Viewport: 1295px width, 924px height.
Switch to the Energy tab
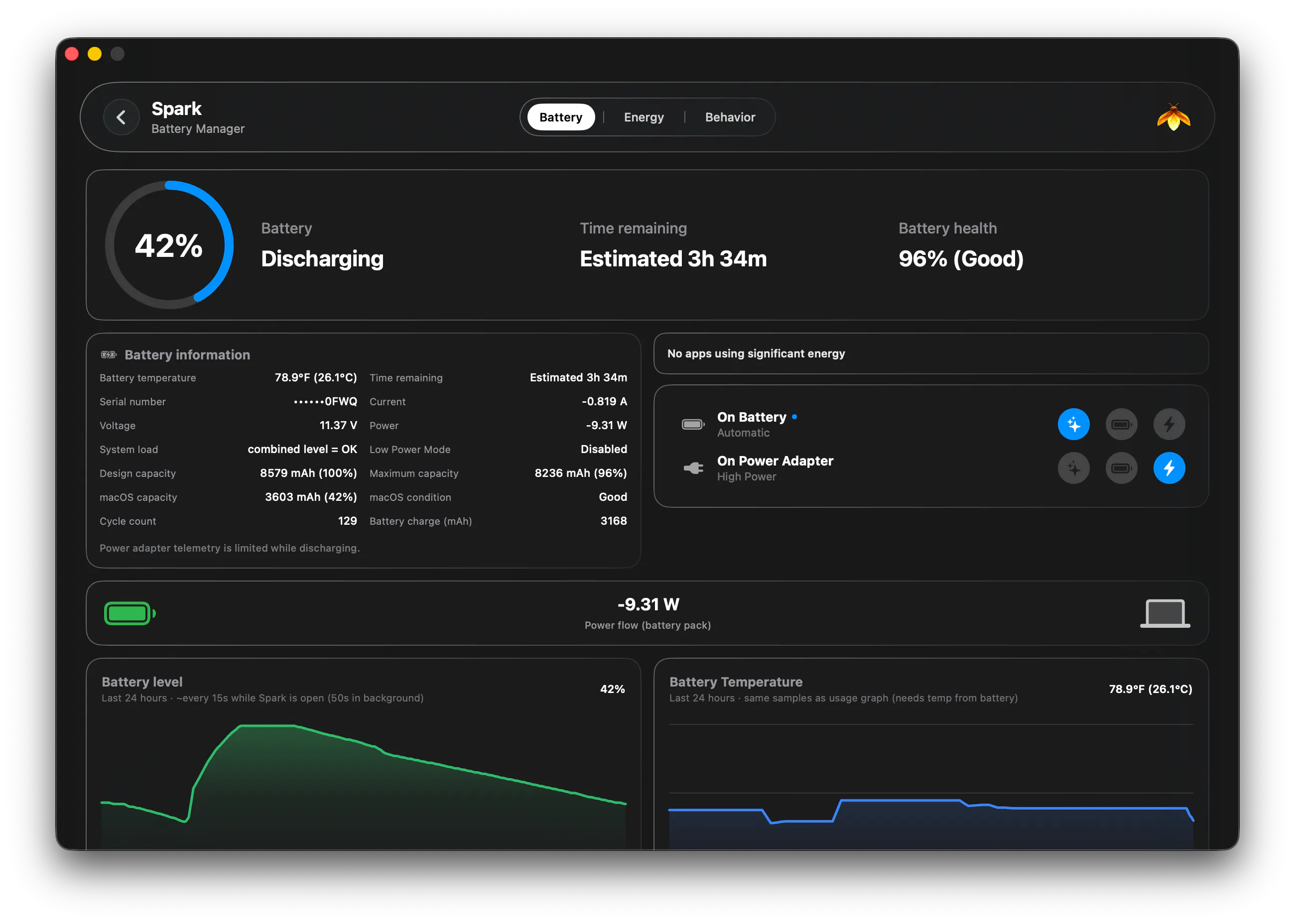tap(643, 117)
